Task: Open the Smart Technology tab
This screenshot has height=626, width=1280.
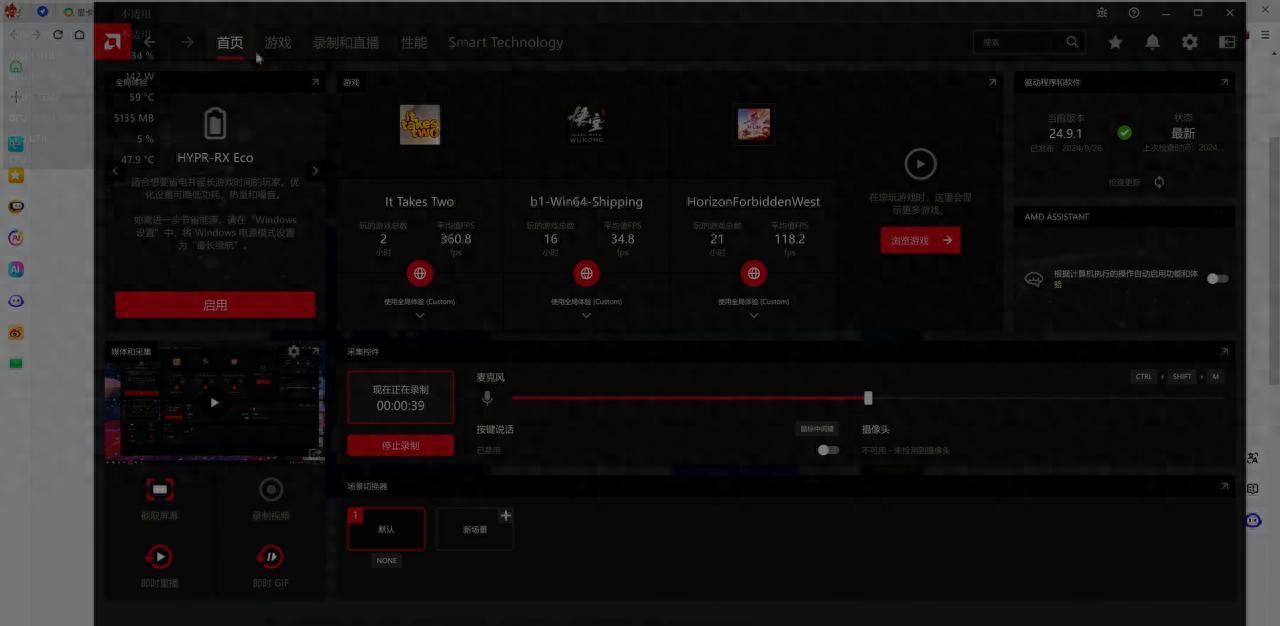Action: click(505, 42)
